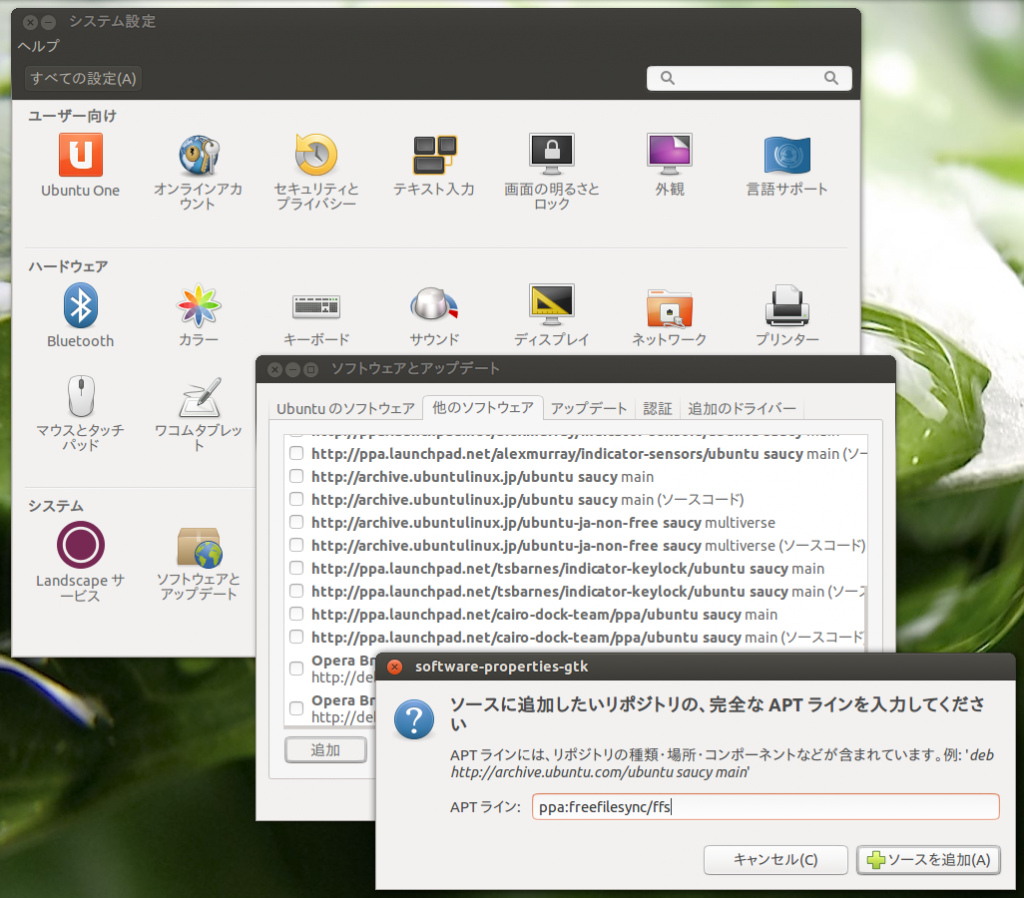Open the 外観 appearance settings
This screenshot has width=1024, height=898.
click(x=669, y=165)
